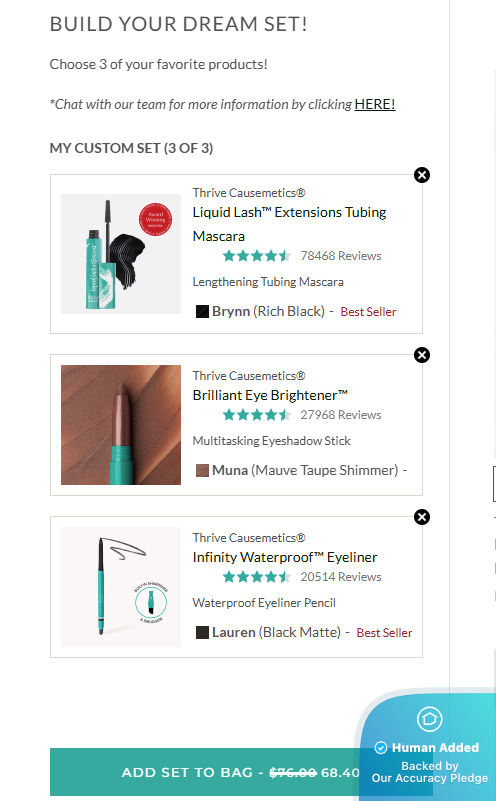View the 78468 Reviews link
496x801 pixels.
coord(341,256)
